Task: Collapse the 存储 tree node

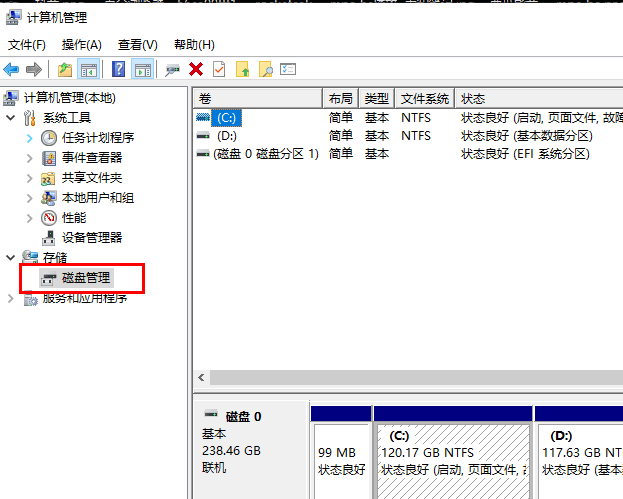Action: [11, 257]
